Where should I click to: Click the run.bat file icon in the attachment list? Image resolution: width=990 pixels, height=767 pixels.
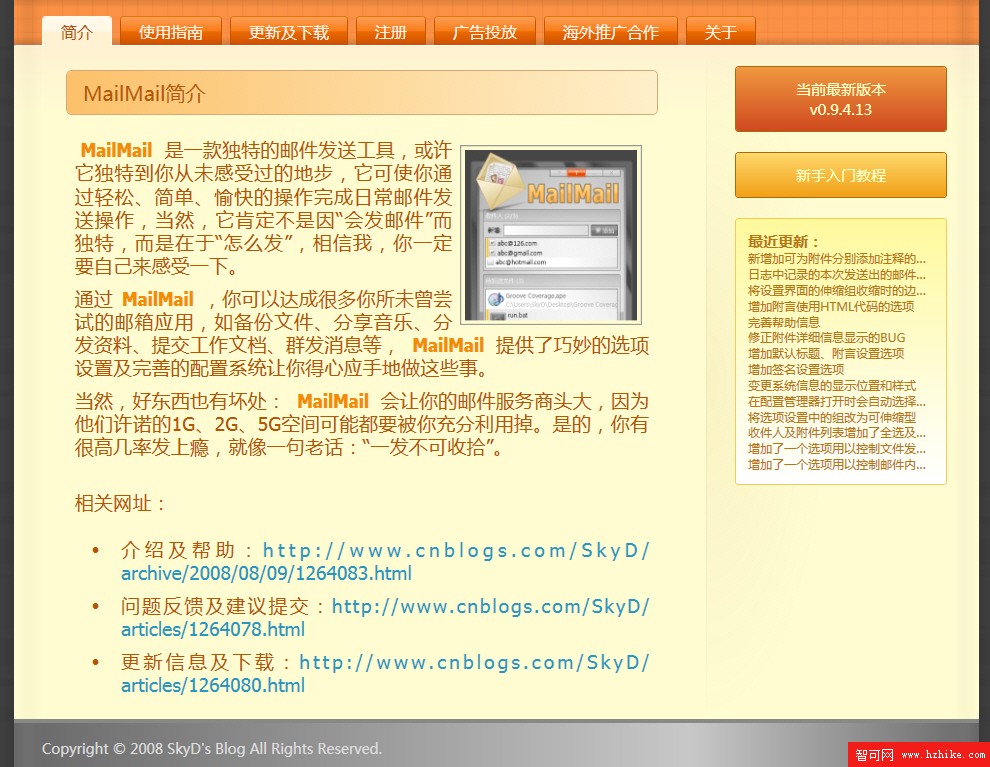tap(499, 315)
